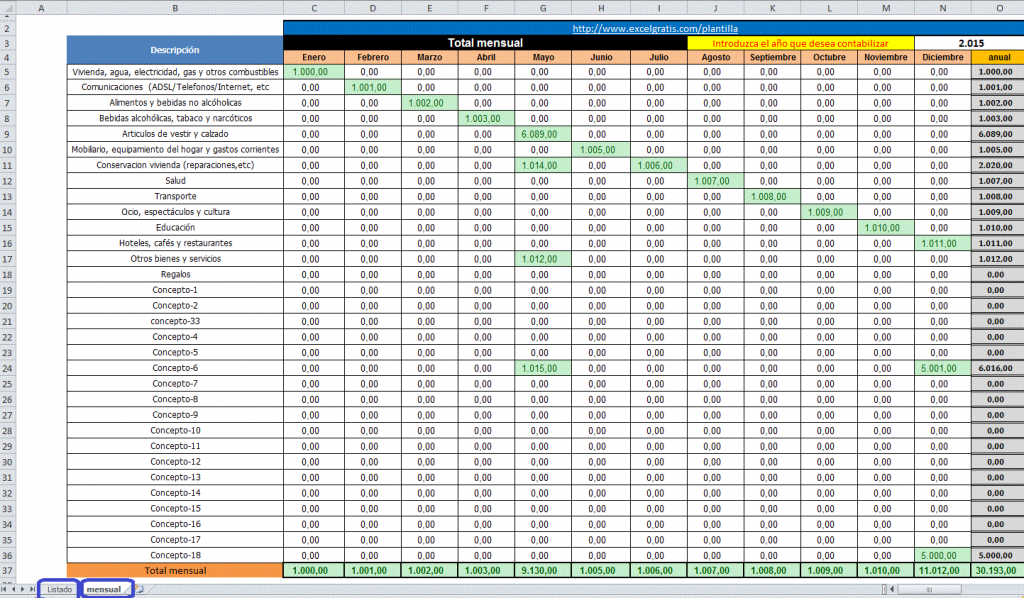Viewport: 1024px width, 598px height.
Task: Click the 'anual' column header
Action: pos(999,57)
